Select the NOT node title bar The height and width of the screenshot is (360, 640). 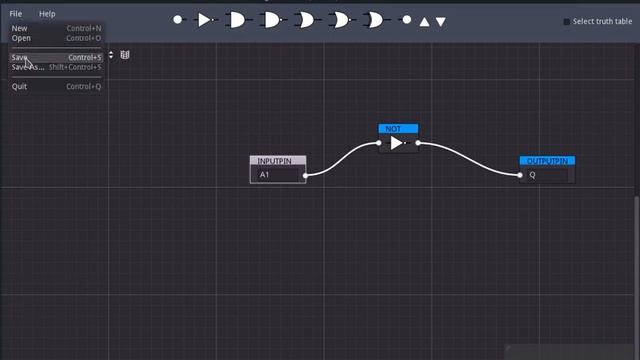point(398,129)
